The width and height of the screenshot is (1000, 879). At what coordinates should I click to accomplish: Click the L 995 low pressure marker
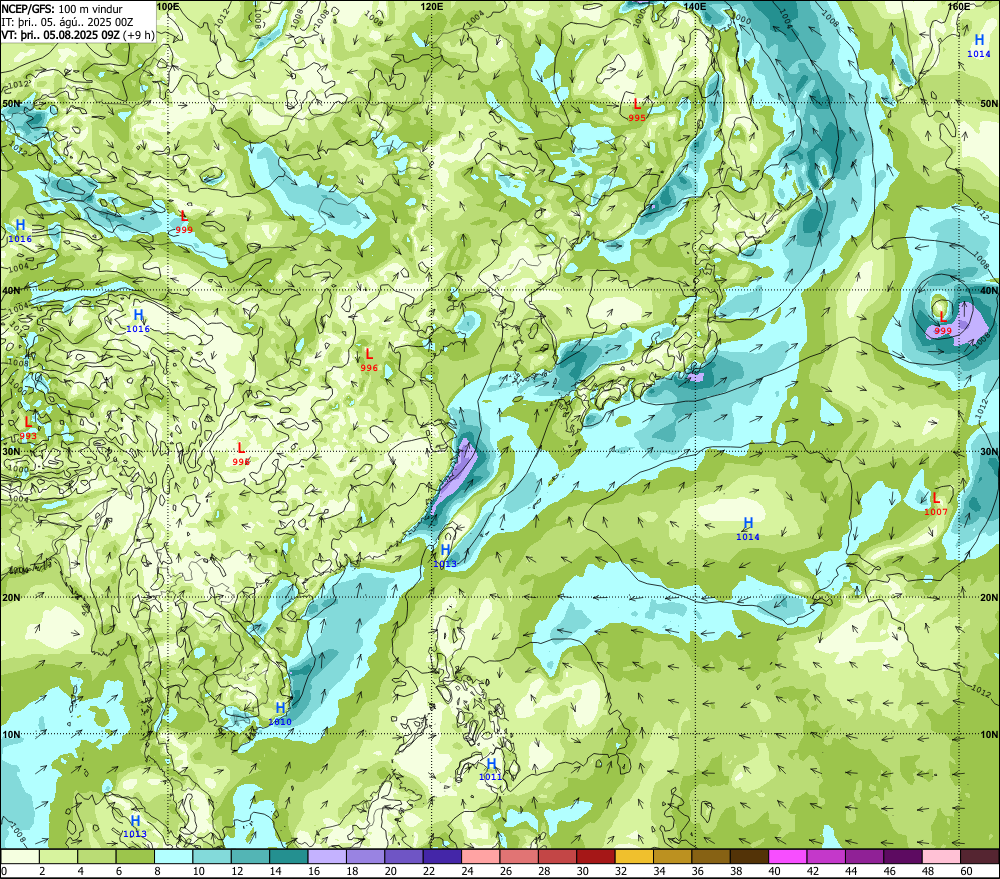[x=636, y=109]
